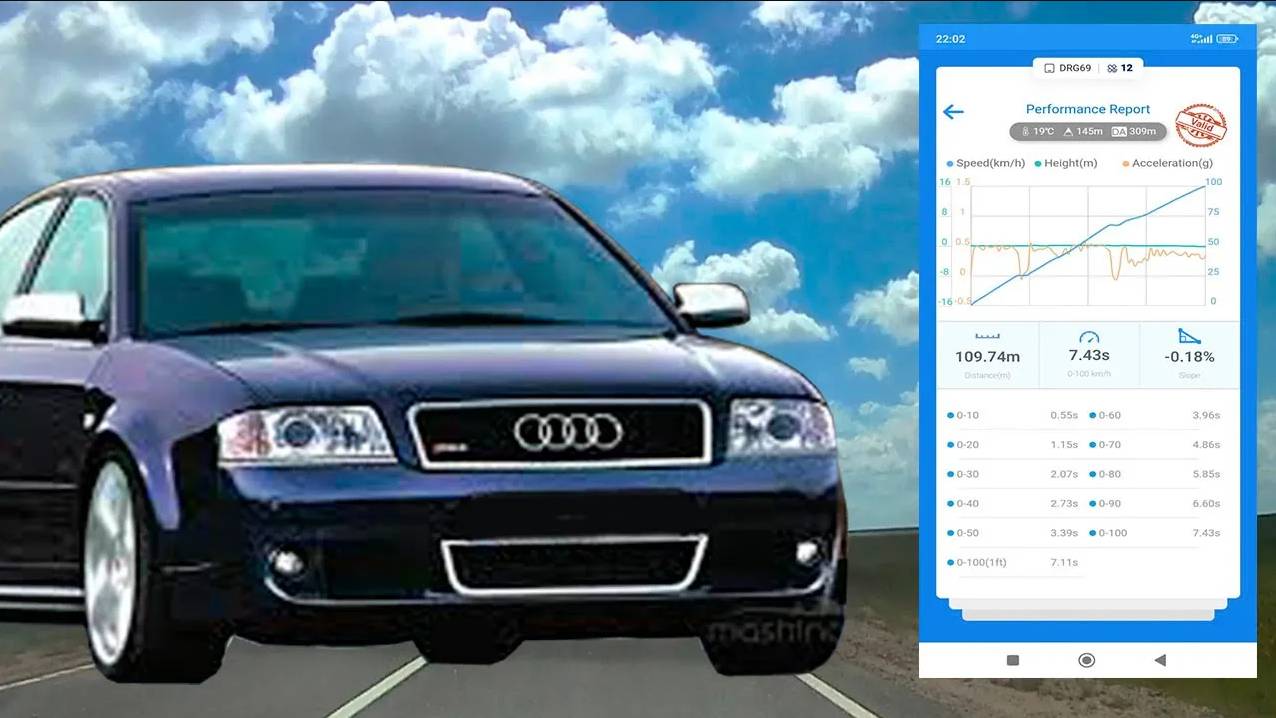Tap the 4.86s time value

tap(1206, 444)
